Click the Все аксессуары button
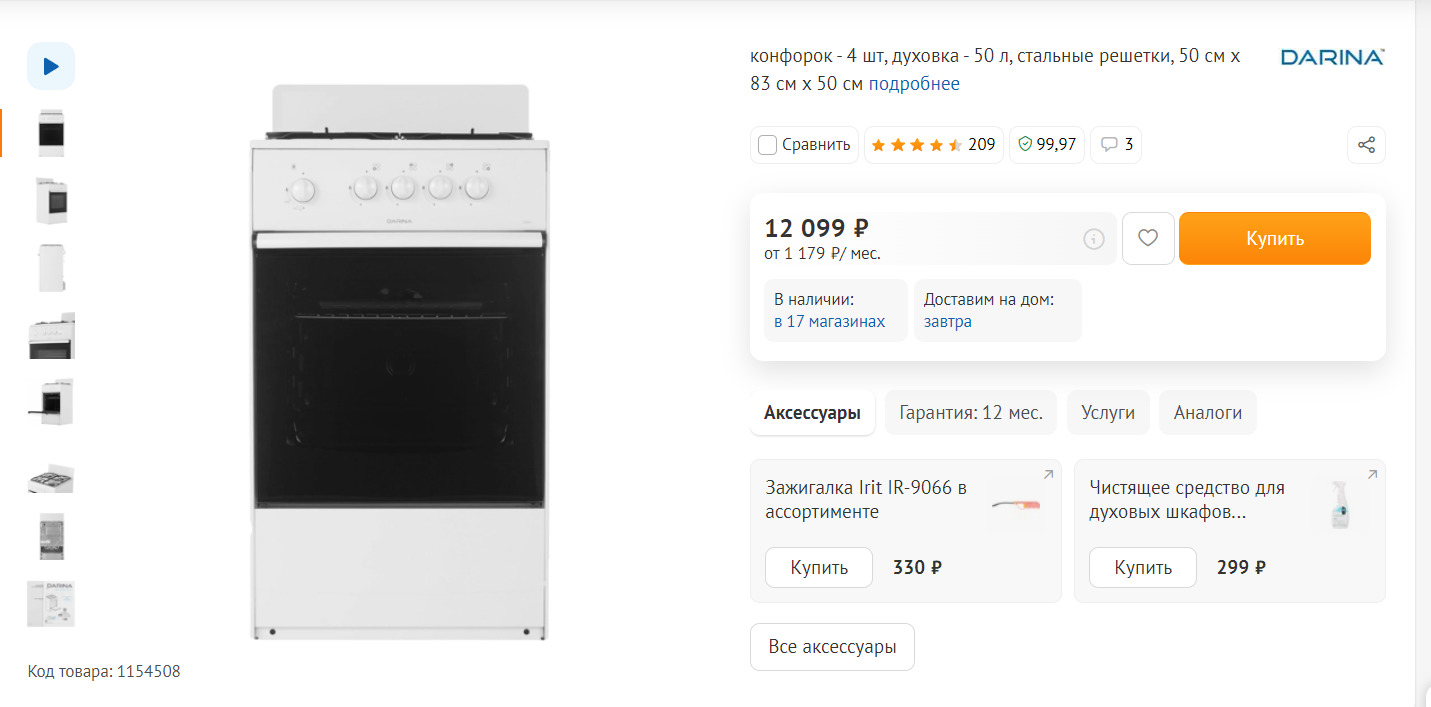Screen dimensions: 1431x707 [x=832, y=647]
